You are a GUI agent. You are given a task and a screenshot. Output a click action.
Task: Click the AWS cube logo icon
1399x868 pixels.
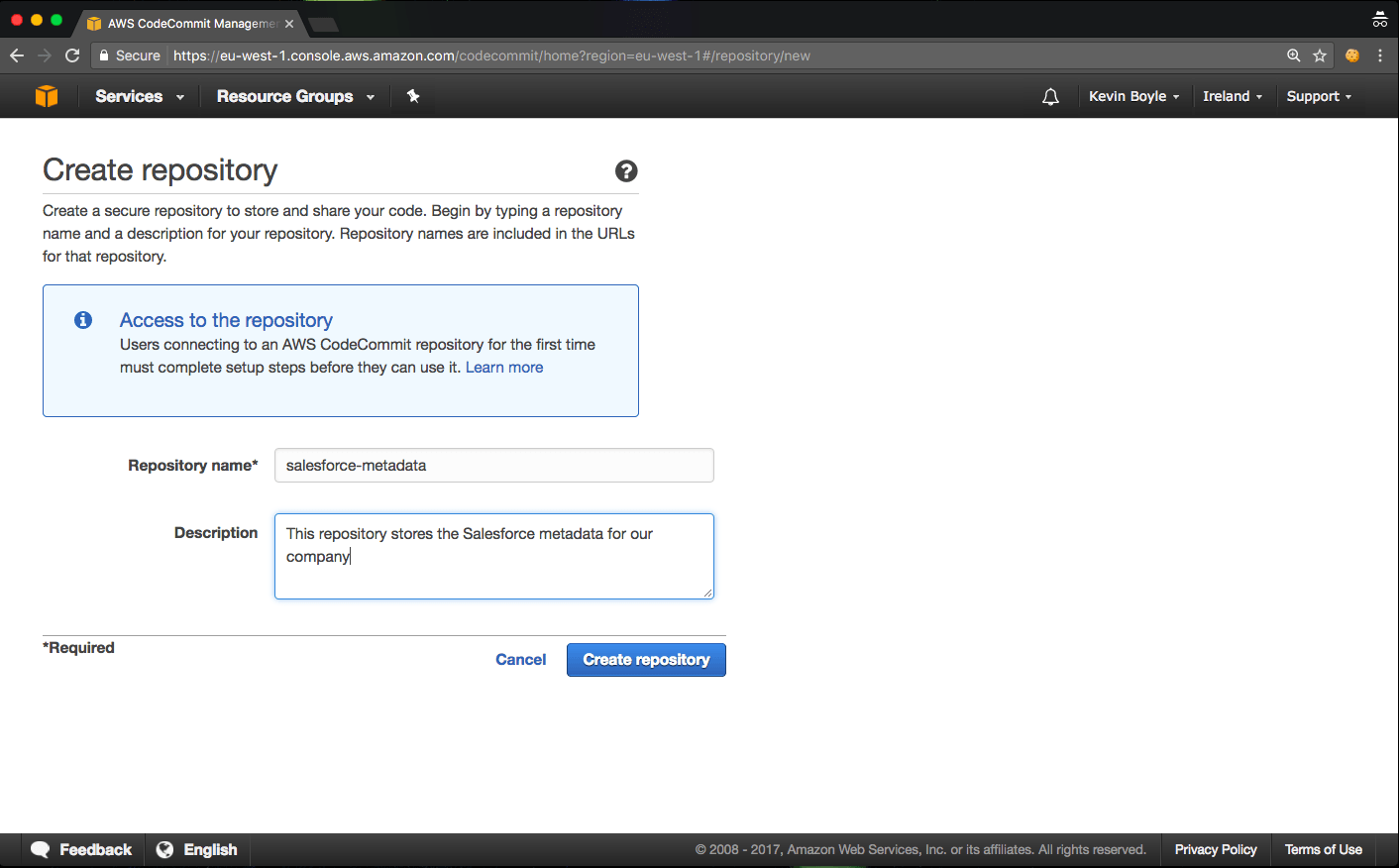pyautogui.click(x=47, y=96)
